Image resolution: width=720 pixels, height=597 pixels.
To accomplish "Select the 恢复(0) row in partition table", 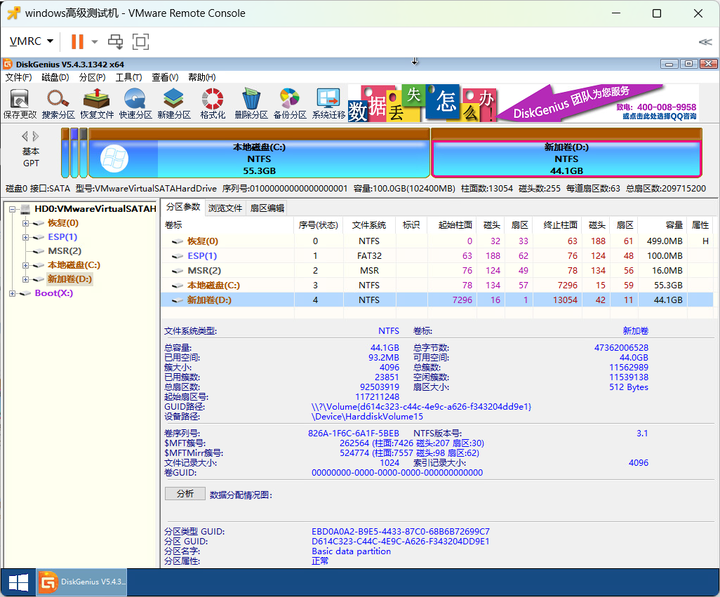I will pyautogui.click(x=437, y=241).
